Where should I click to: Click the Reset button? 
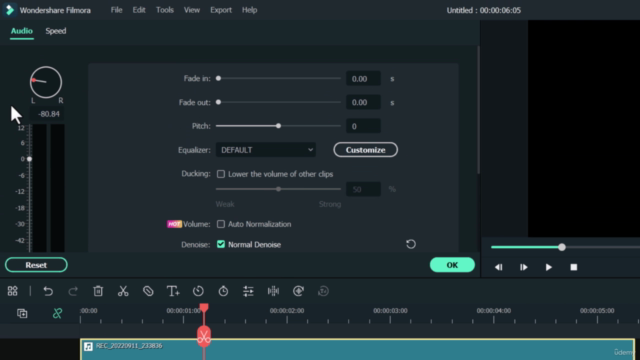(x=36, y=265)
